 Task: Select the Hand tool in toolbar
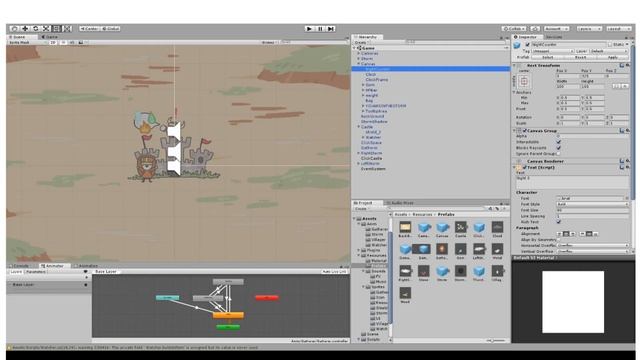click(x=14, y=29)
